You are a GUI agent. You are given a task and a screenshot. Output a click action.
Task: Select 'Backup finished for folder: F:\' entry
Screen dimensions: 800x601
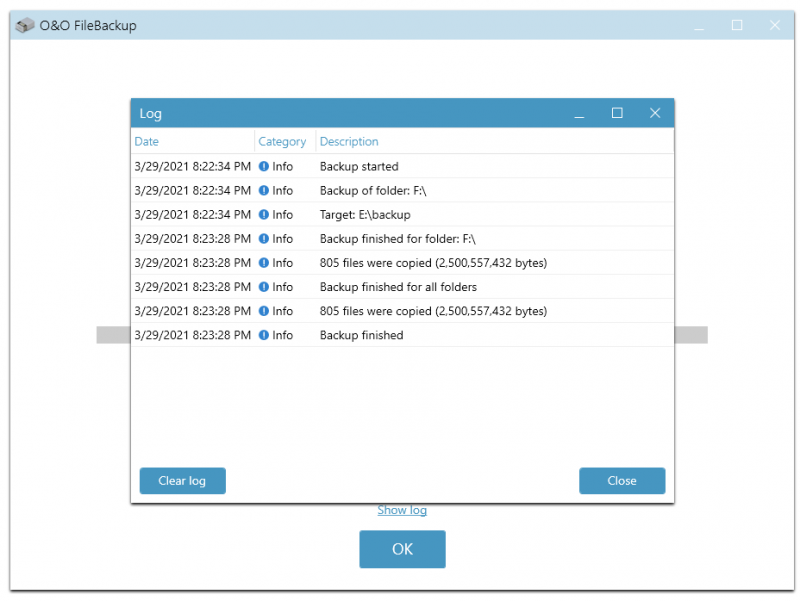[402, 238]
